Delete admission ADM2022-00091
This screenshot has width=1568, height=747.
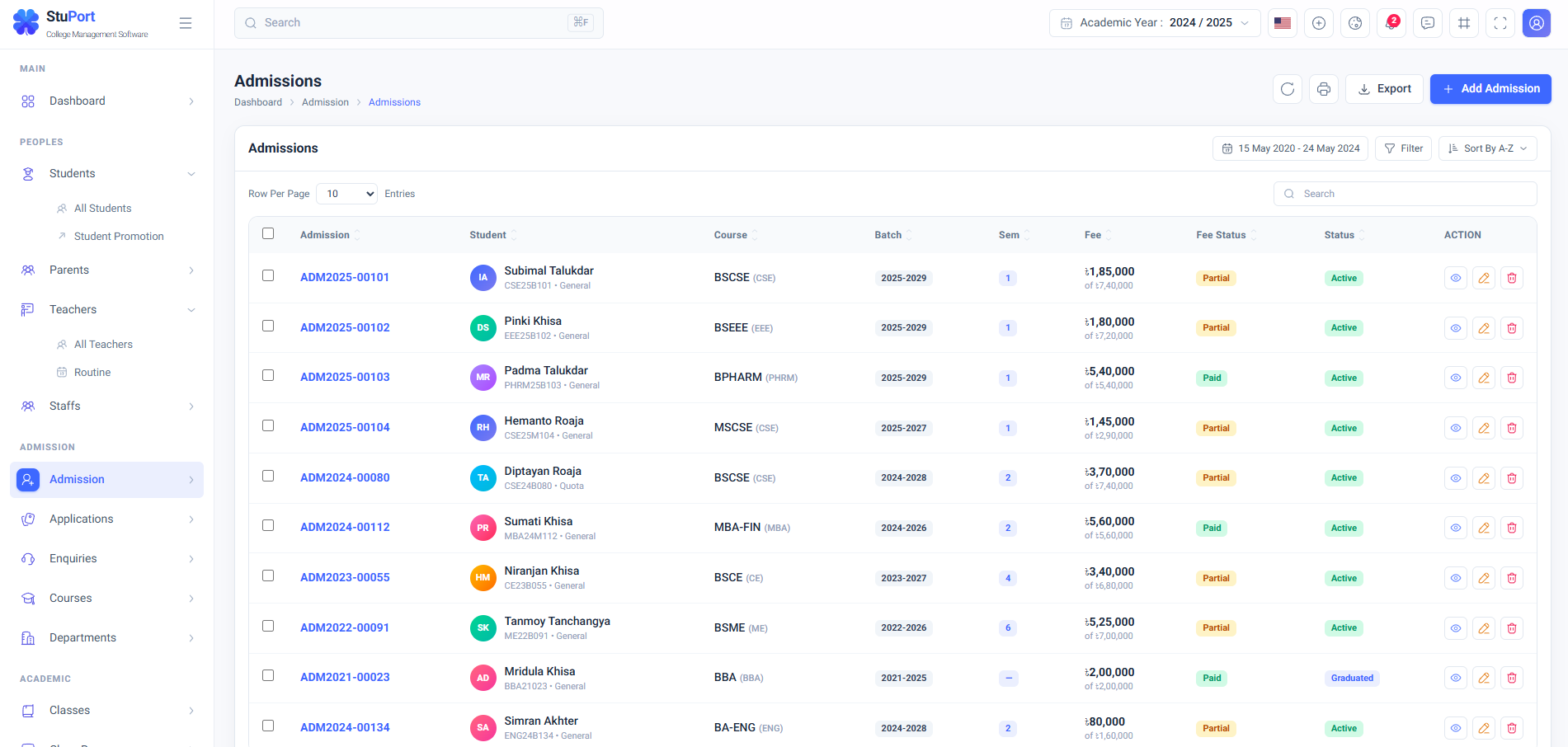point(1512,628)
